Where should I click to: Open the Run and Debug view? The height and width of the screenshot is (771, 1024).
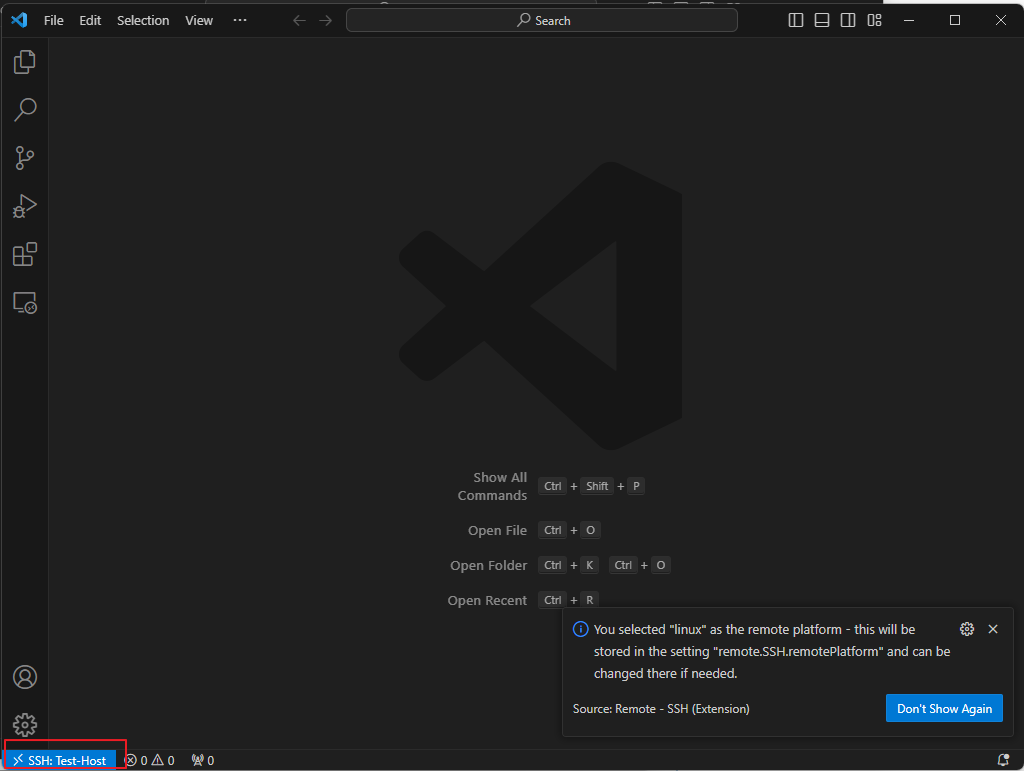(24, 206)
